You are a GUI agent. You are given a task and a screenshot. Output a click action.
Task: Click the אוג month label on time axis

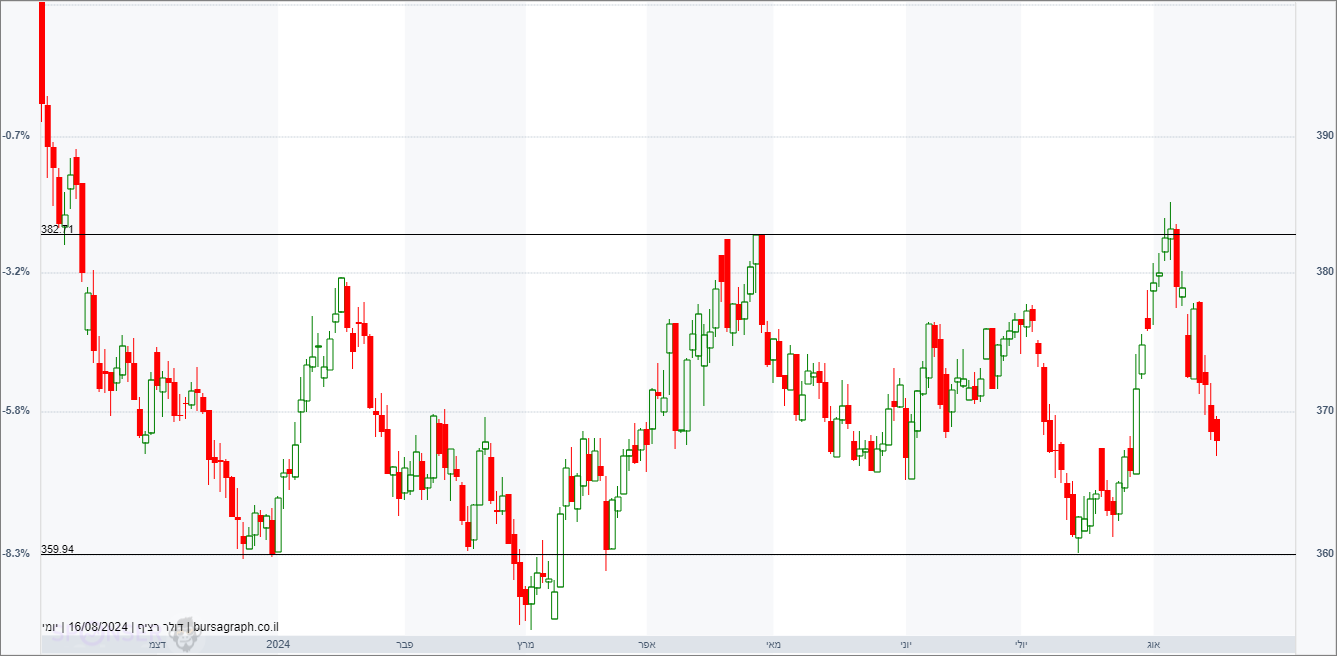tap(1153, 644)
